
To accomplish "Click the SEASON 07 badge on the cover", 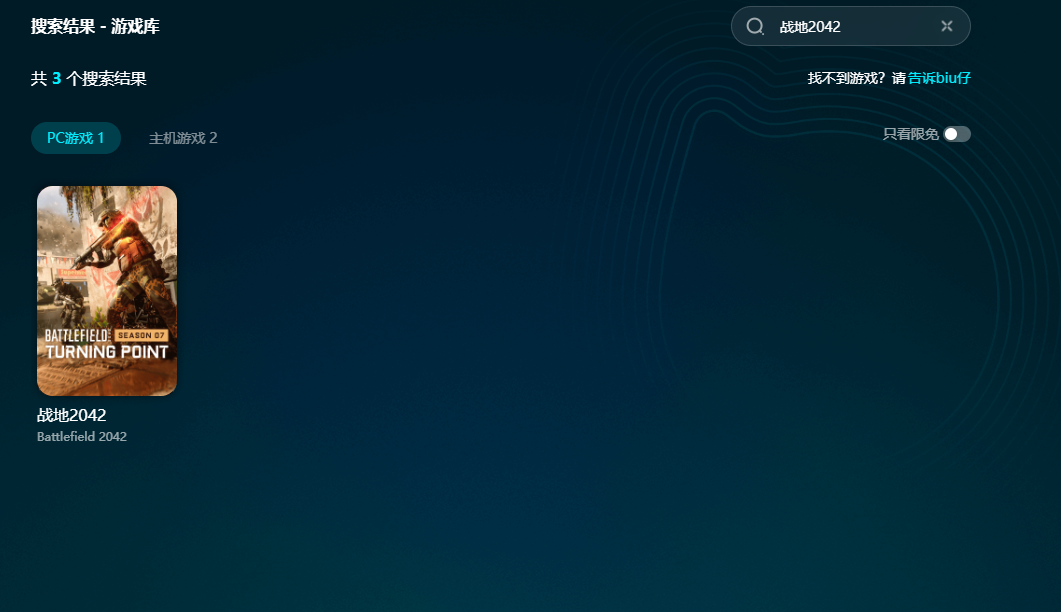I will click(x=140, y=335).
